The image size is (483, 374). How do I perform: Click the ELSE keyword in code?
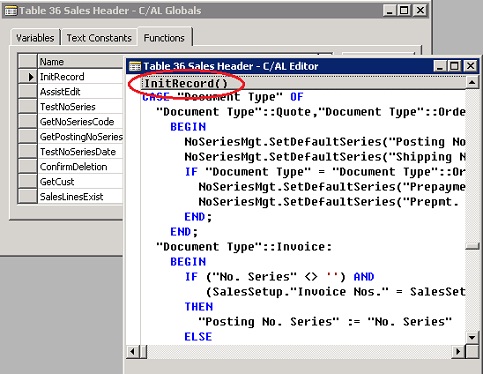pyautogui.click(x=198, y=337)
